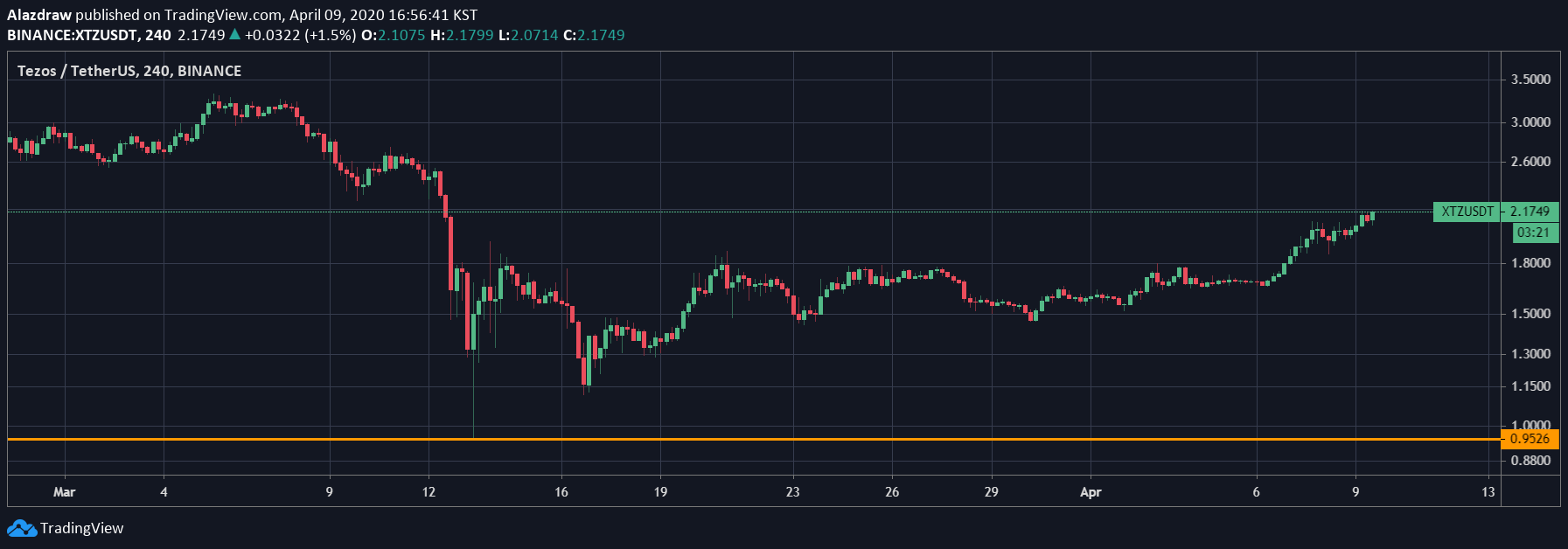Open the Alazdraw author name
This screenshot has height=549, width=1568.
coord(39,15)
